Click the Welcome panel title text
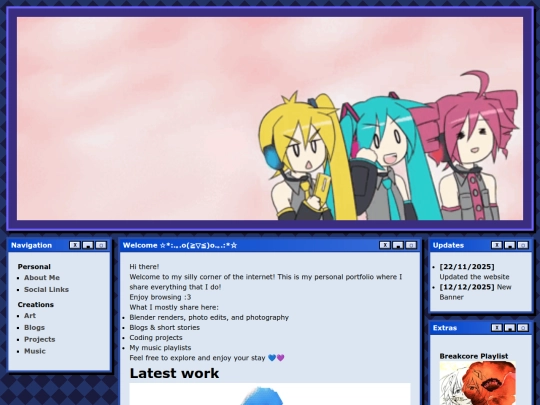Viewport: 540px width, 405px height. point(180,245)
